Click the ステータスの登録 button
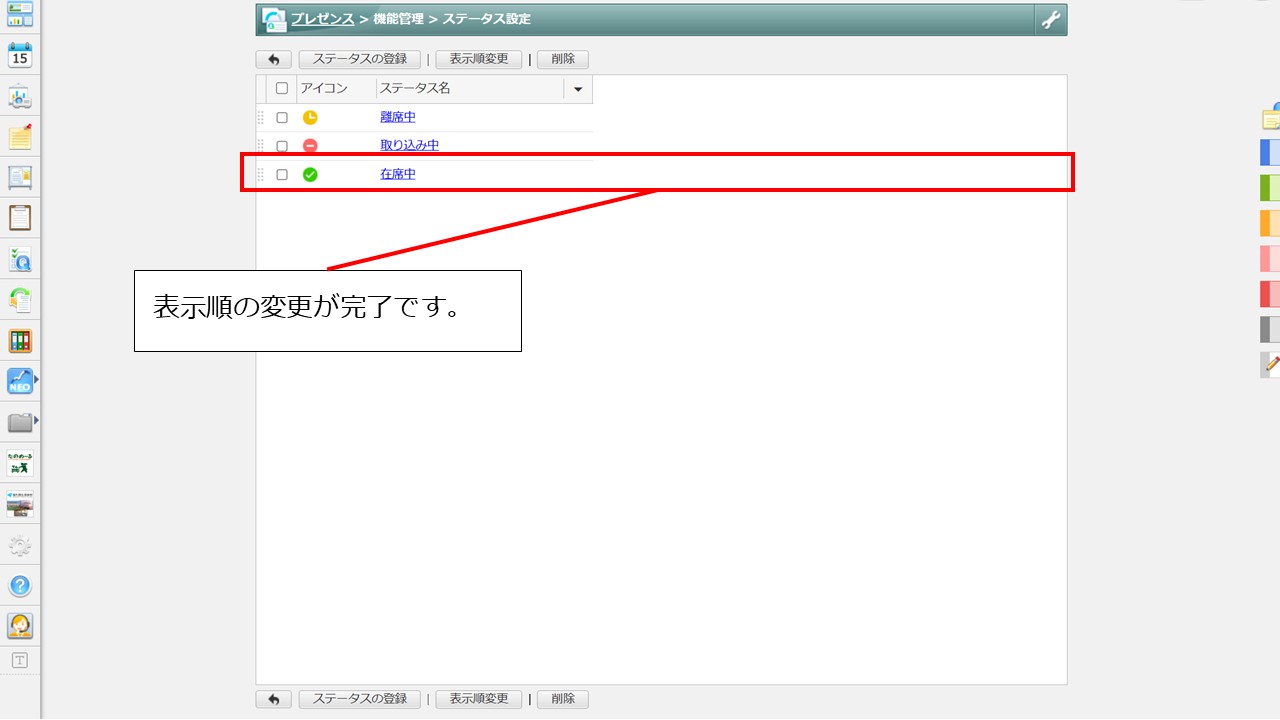 359,58
